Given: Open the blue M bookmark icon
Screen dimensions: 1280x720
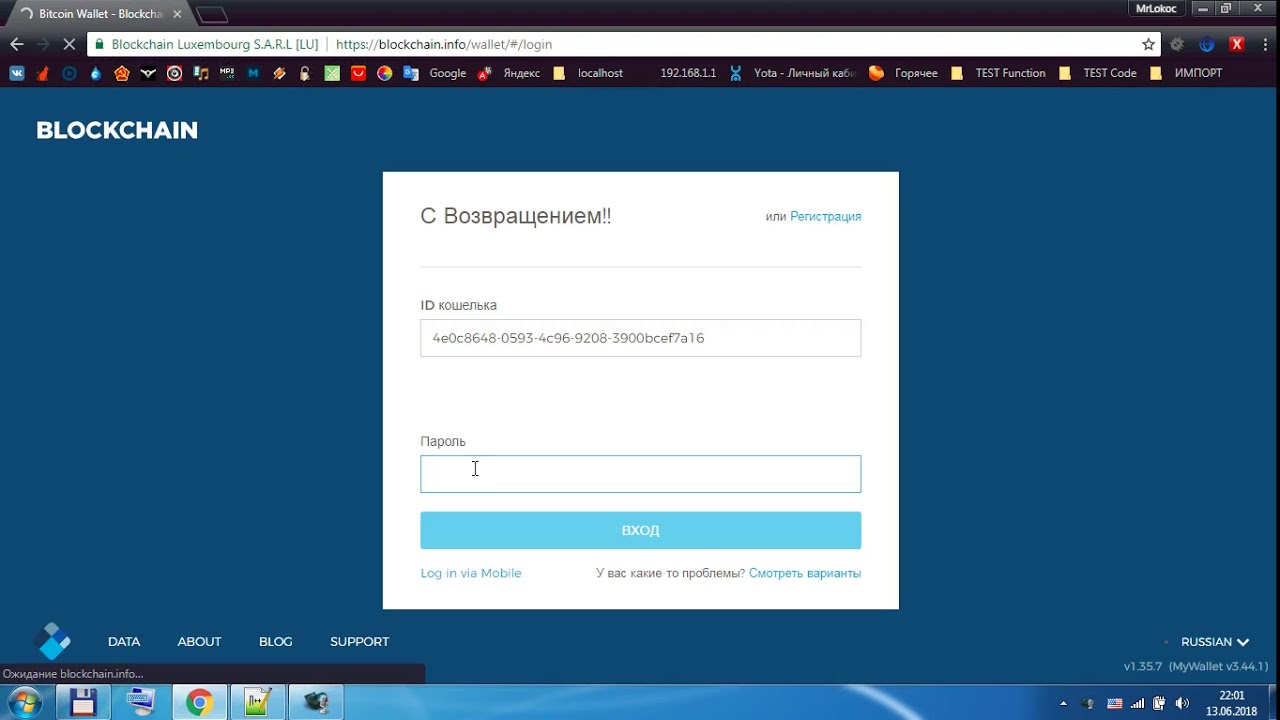Looking at the screenshot, I should coord(253,73).
